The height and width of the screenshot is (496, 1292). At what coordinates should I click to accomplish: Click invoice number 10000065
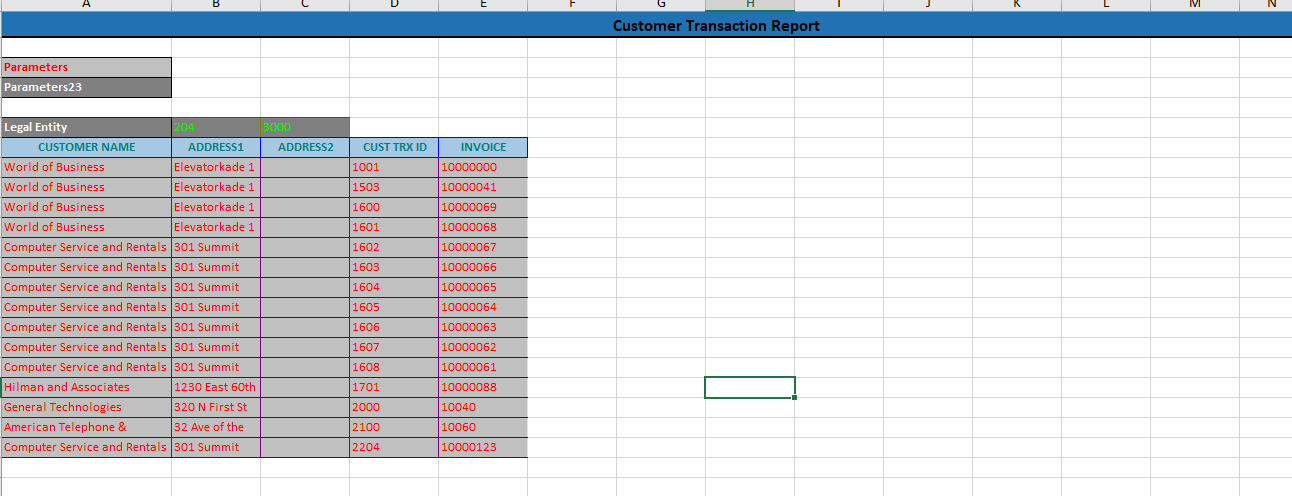483,287
